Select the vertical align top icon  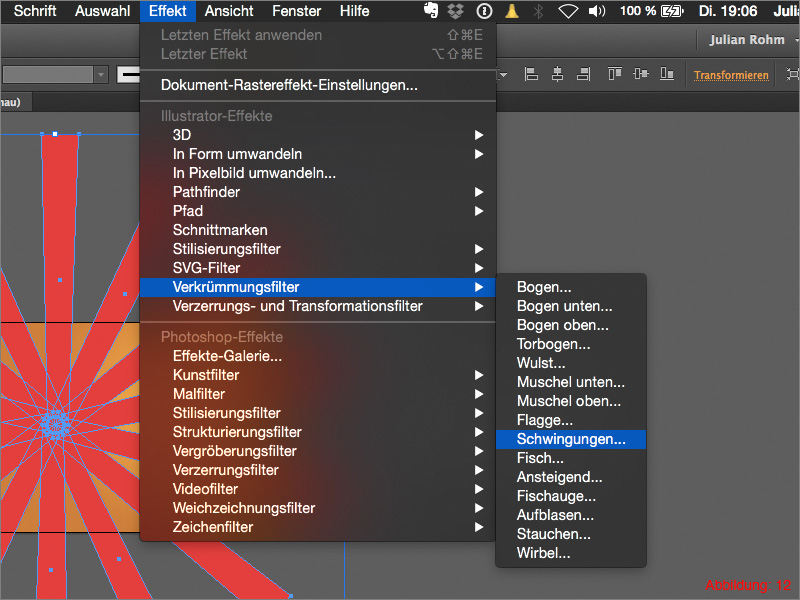coord(616,75)
